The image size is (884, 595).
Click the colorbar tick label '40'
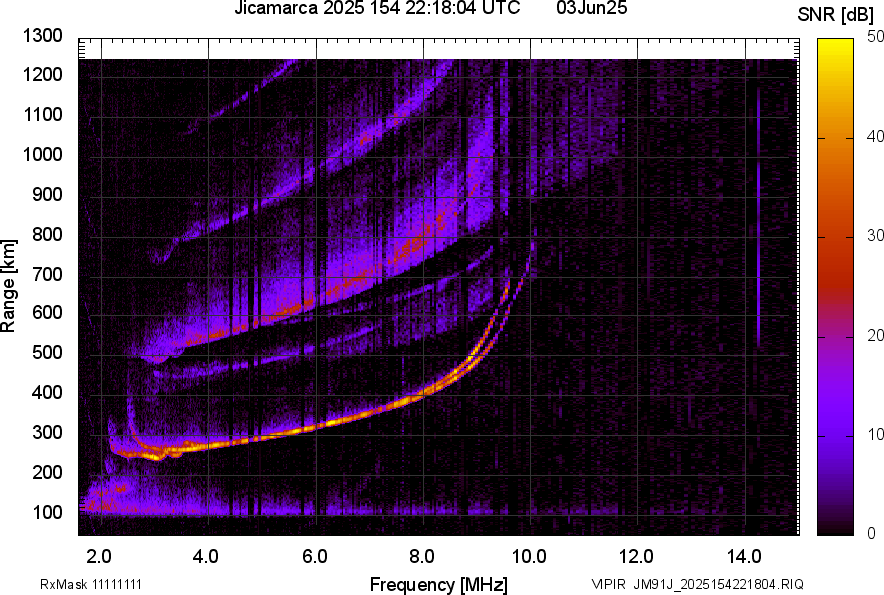[876, 136]
